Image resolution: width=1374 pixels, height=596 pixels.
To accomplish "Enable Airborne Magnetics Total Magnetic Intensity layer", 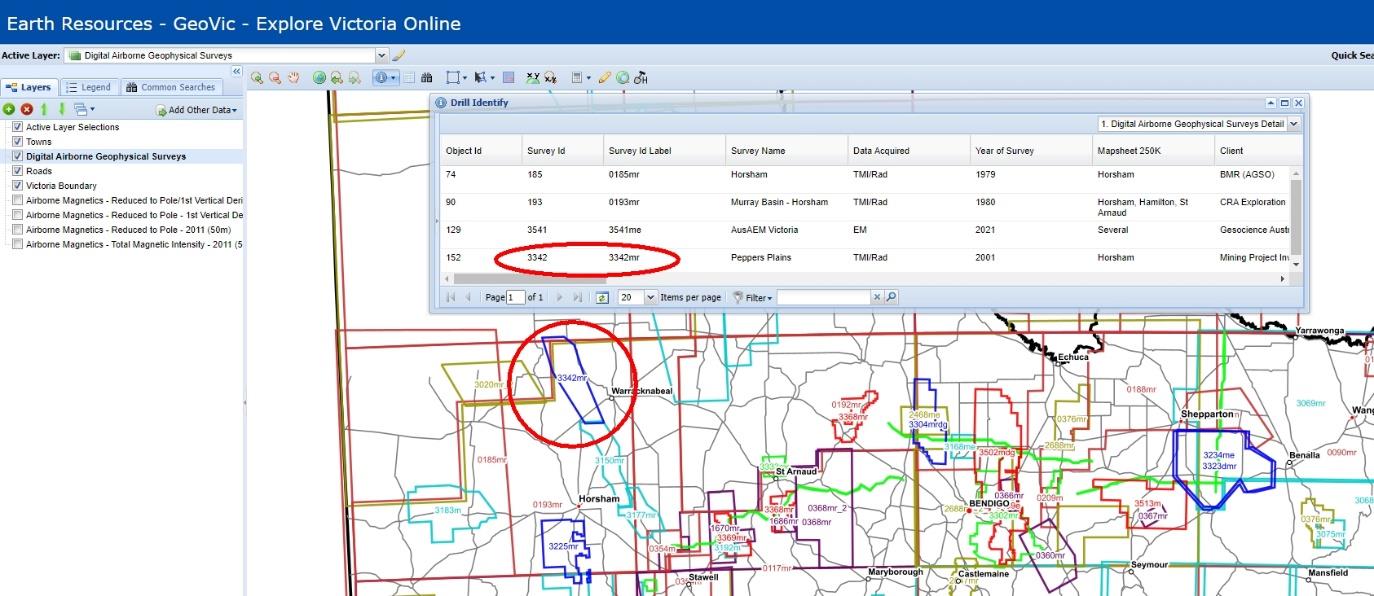I will tap(17, 244).
